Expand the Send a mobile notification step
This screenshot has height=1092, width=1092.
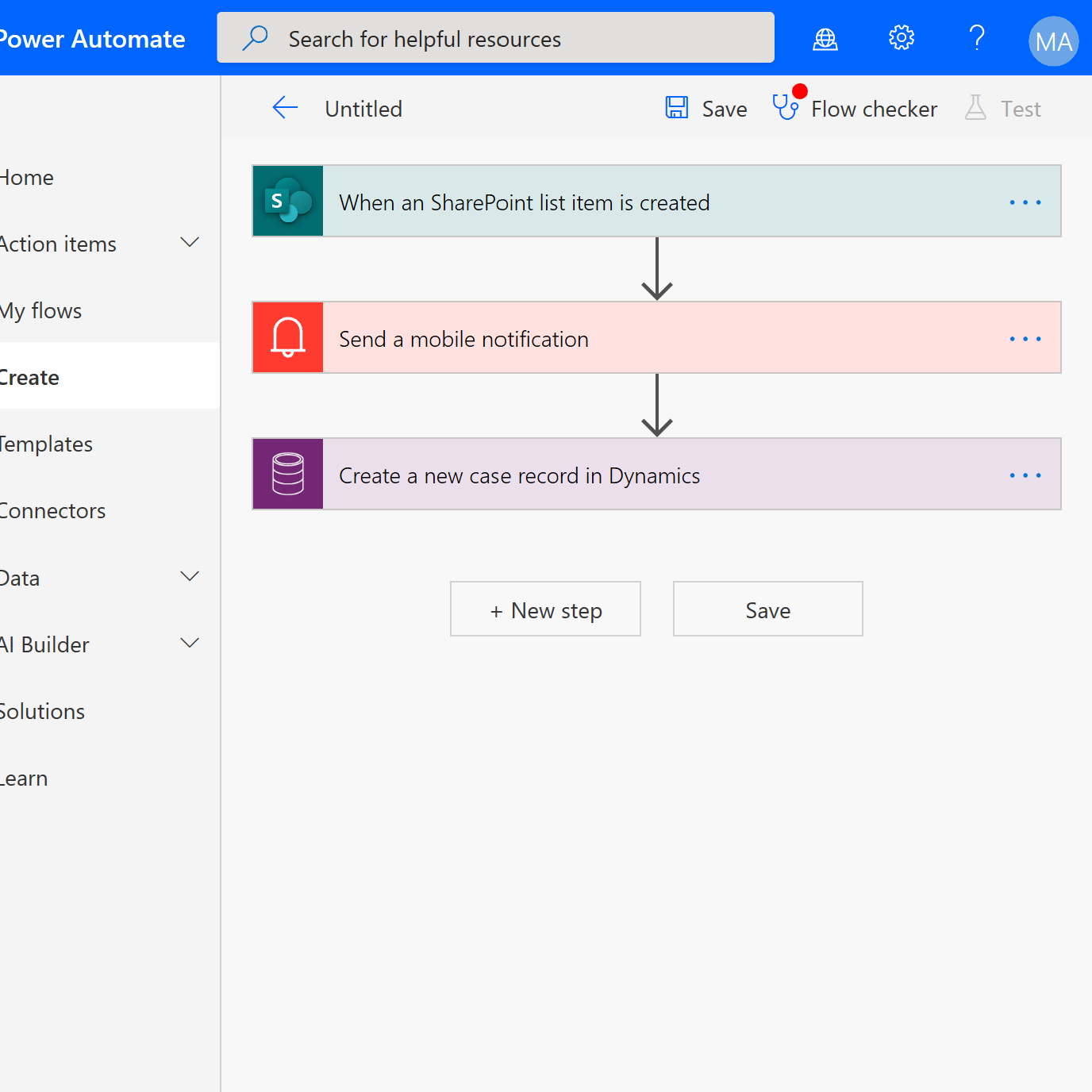656,337
